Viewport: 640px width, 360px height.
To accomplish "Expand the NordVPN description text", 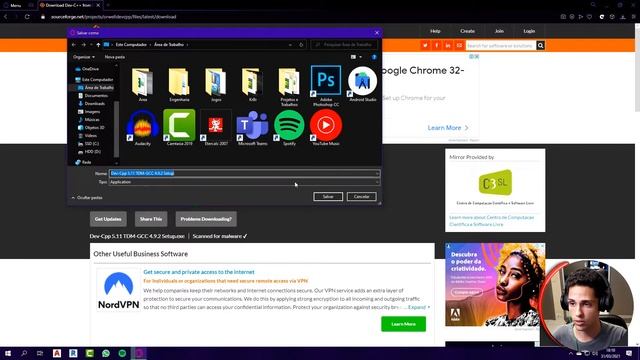I will click(x=418, y=307).
